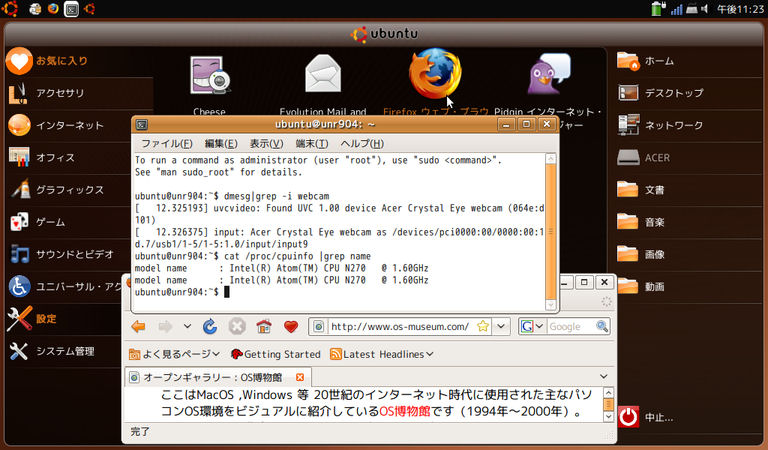Click the search magnifier icon

(x=602, y=326)
